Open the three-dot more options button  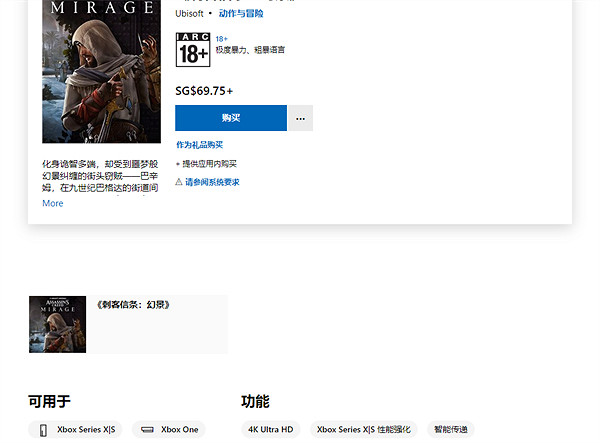click(301, 118)
